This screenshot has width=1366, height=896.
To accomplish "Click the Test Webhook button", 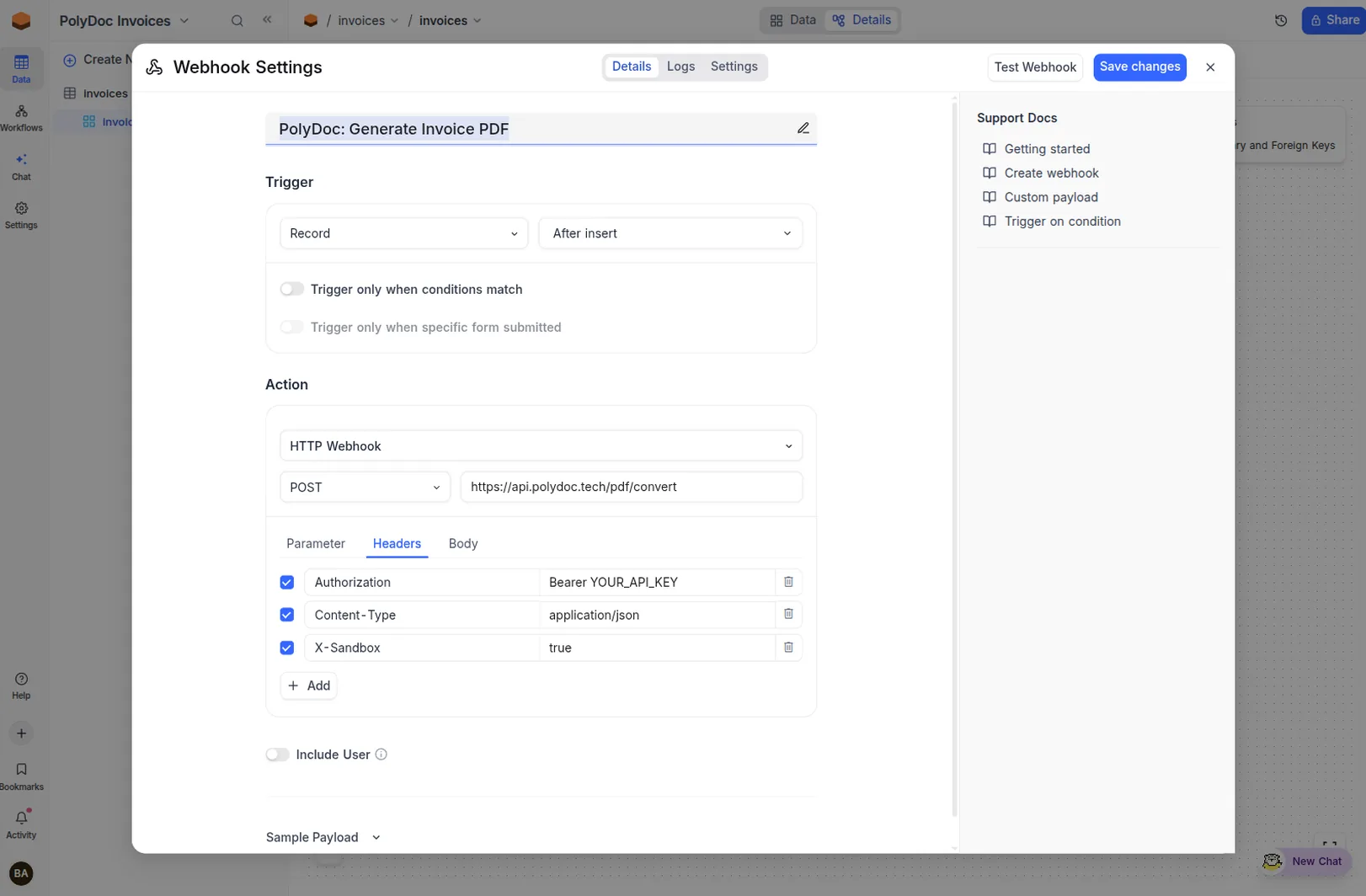I will click(1035, 67).
